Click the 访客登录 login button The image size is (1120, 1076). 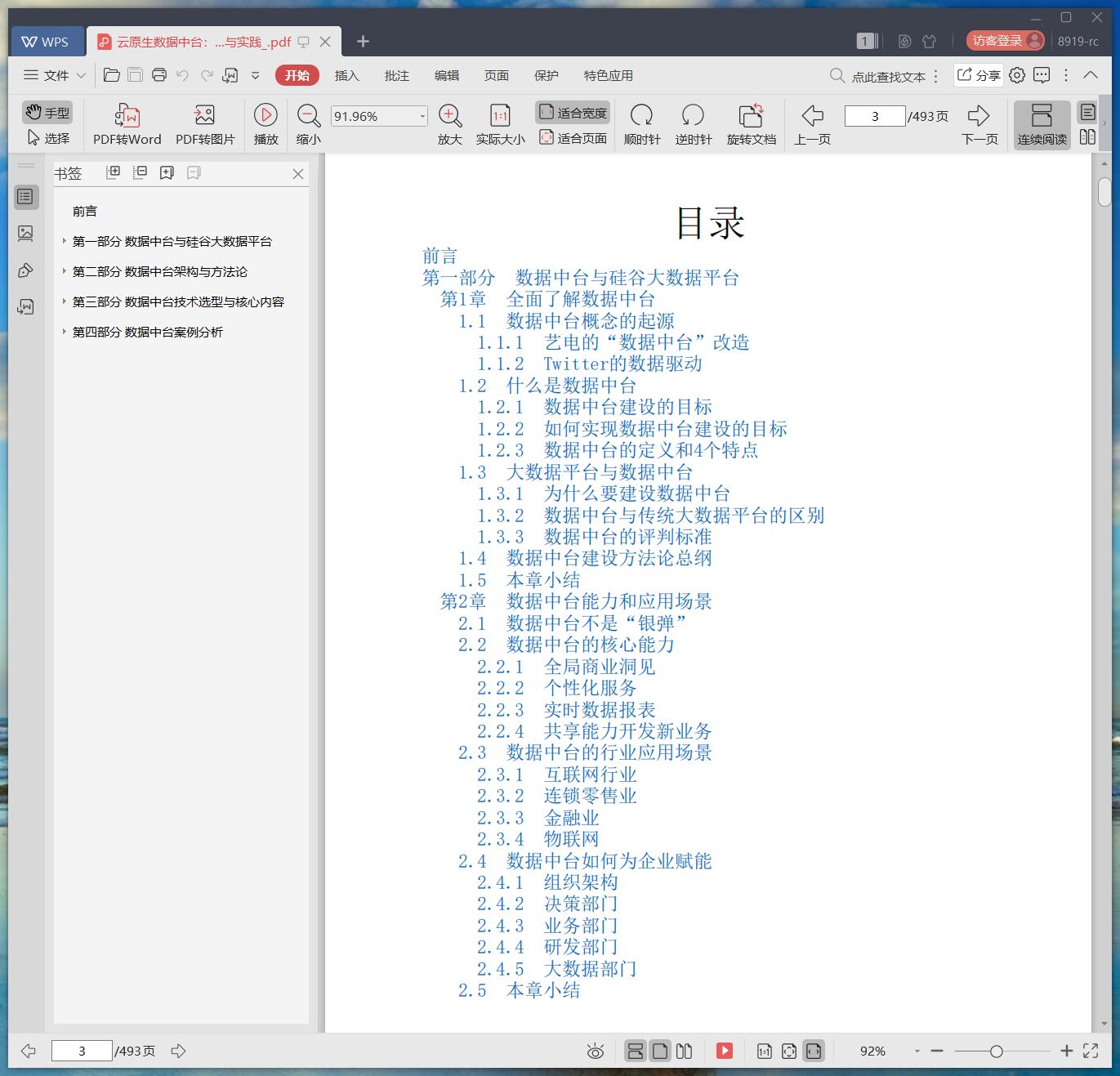point(1006,41)
